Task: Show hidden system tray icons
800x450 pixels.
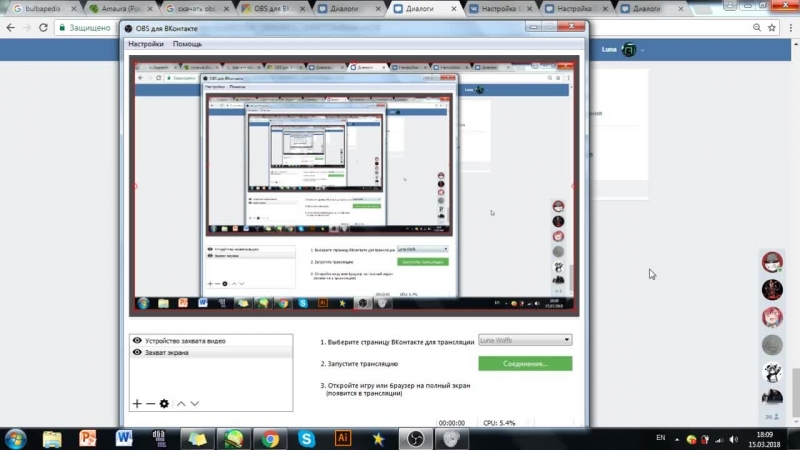Action: [x=677, y=439]
